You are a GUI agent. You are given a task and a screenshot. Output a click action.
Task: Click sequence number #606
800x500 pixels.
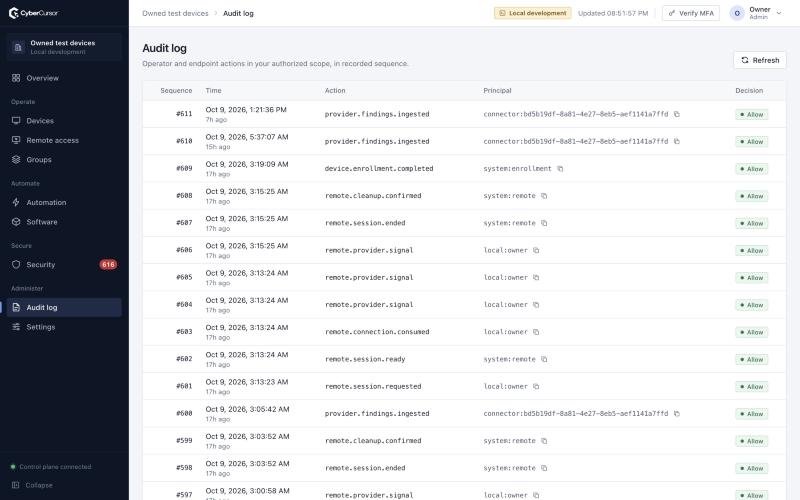click(x=184, y=251)
